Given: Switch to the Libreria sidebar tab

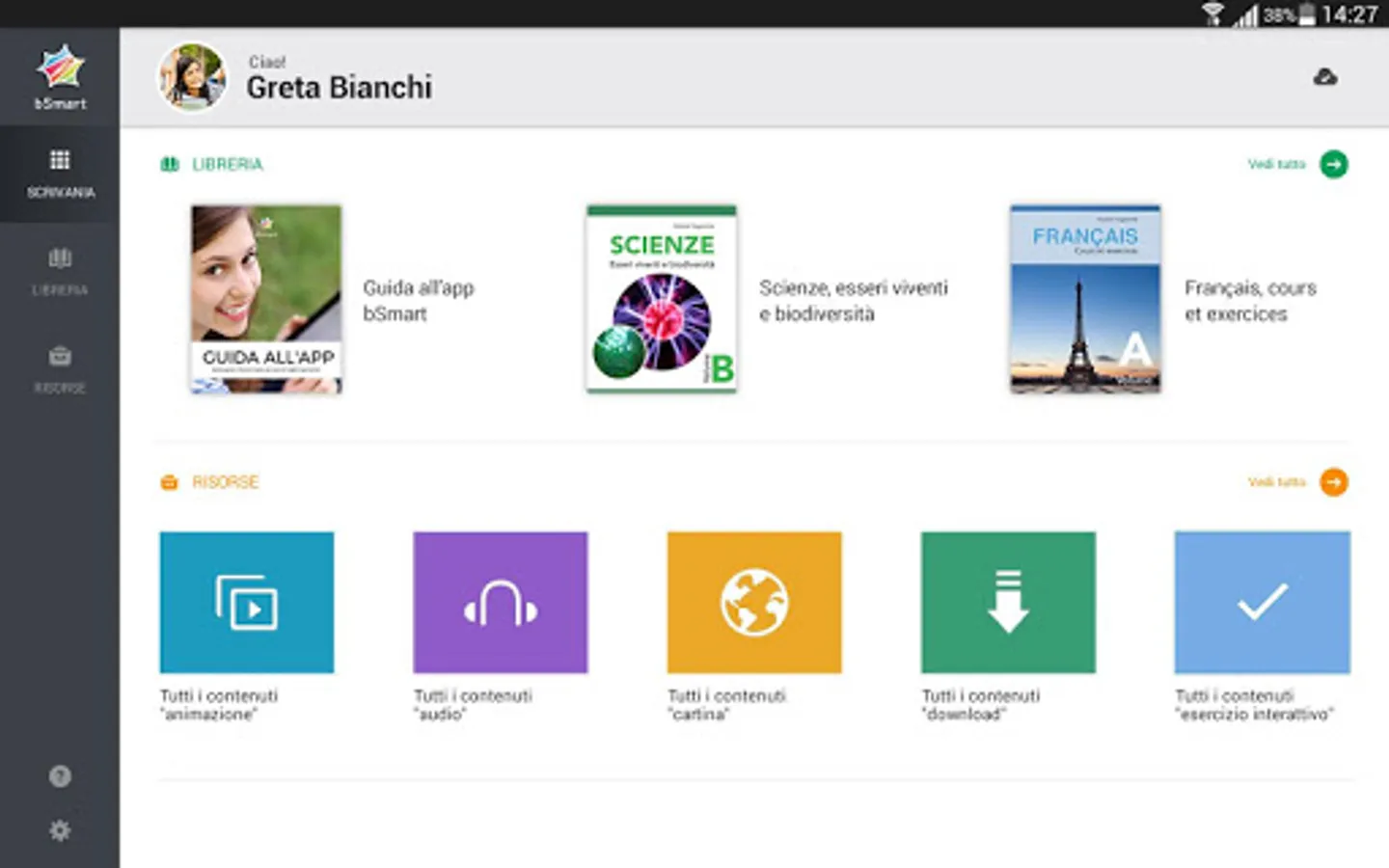Looking at the screenshot, I should 60,272.
